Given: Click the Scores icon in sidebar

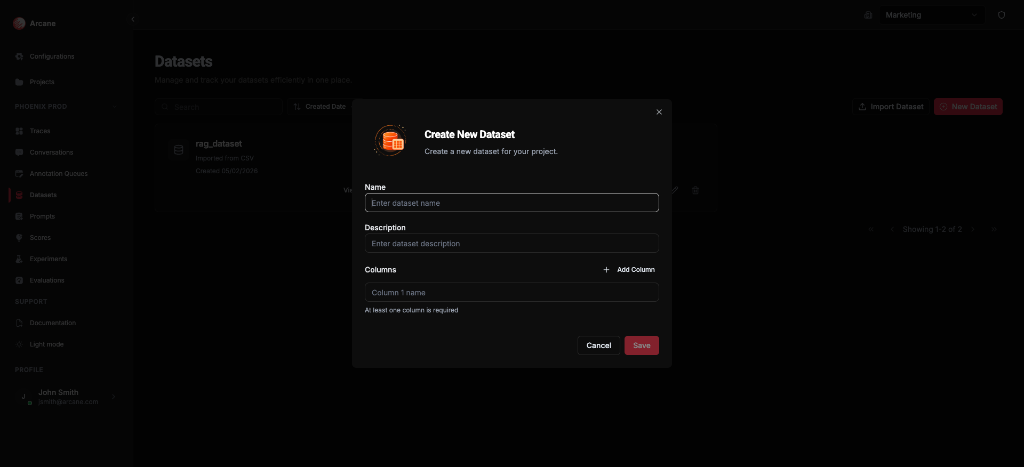Looking at the screenshot, I should (19, 238).
